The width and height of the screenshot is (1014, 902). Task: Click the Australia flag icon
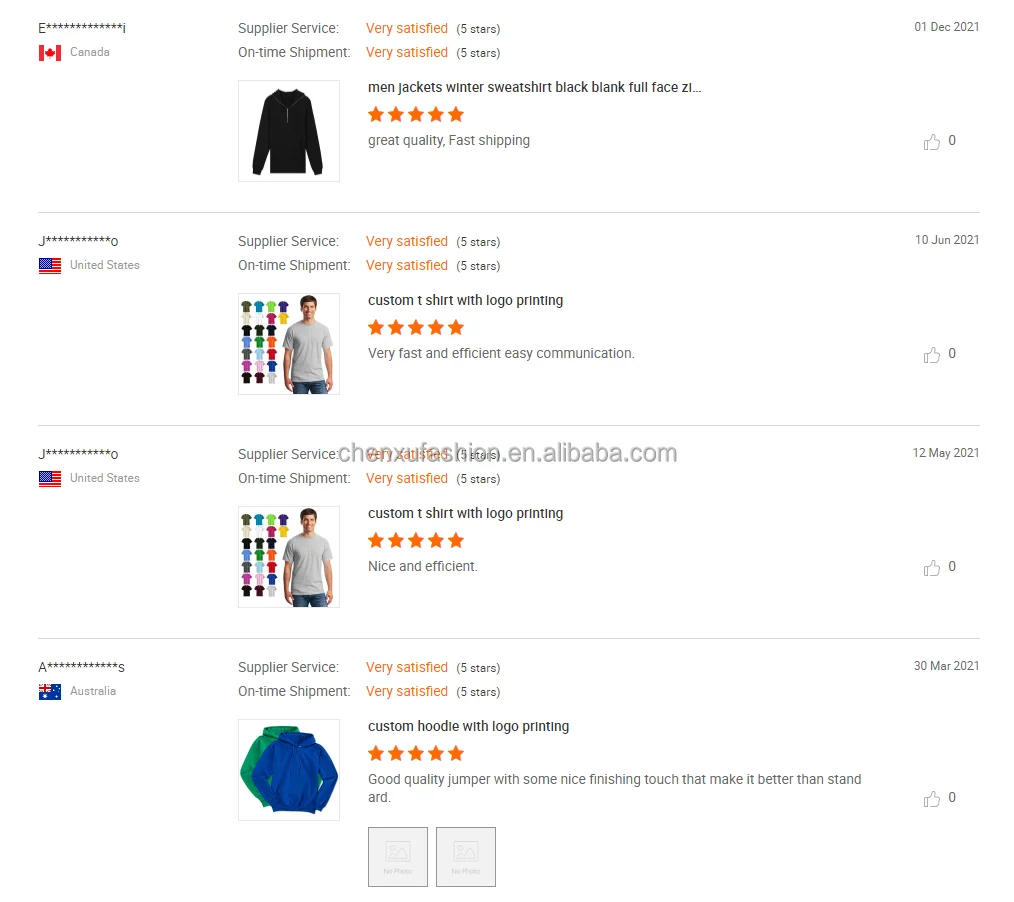click(x=50, y=692)
